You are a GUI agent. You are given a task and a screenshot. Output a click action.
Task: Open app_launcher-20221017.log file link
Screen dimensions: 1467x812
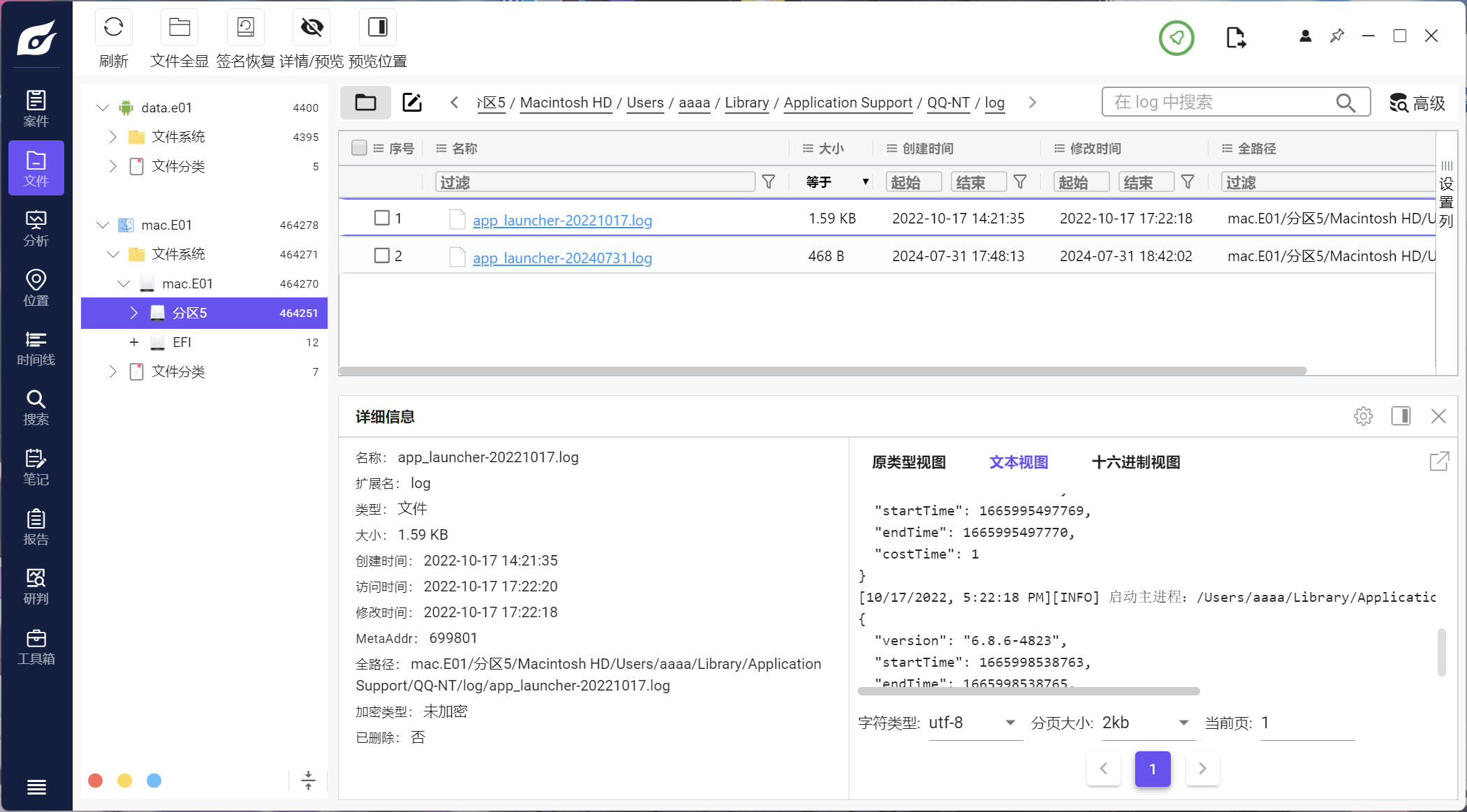click(562, 220)
